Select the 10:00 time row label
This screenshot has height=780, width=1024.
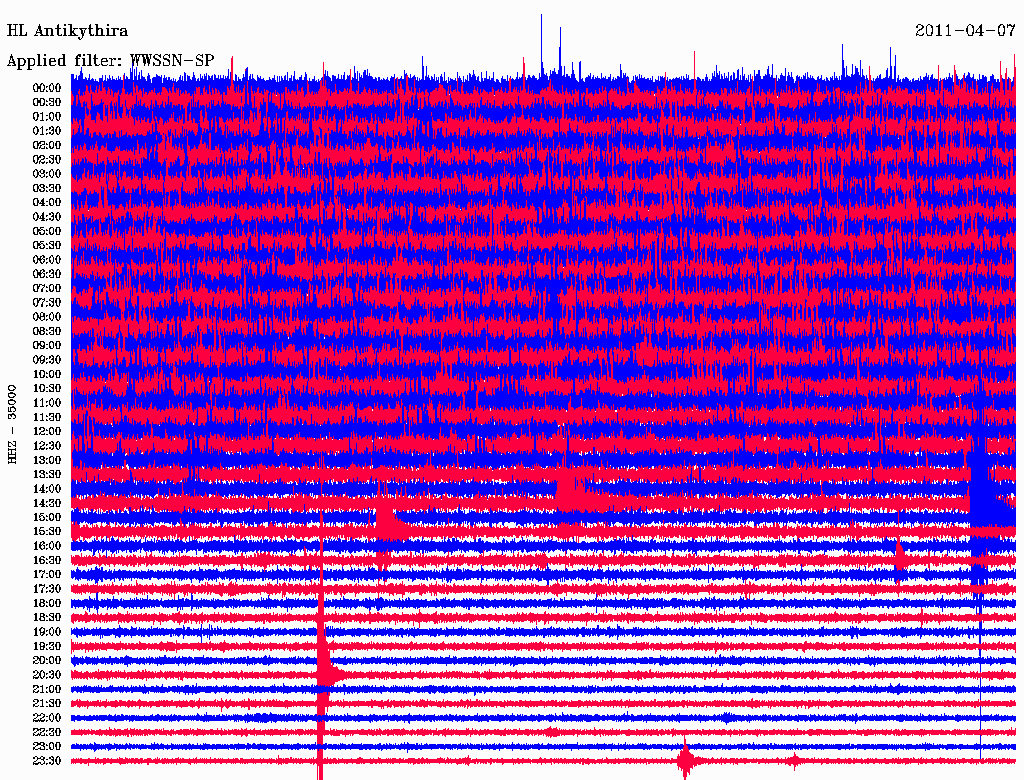47,374
